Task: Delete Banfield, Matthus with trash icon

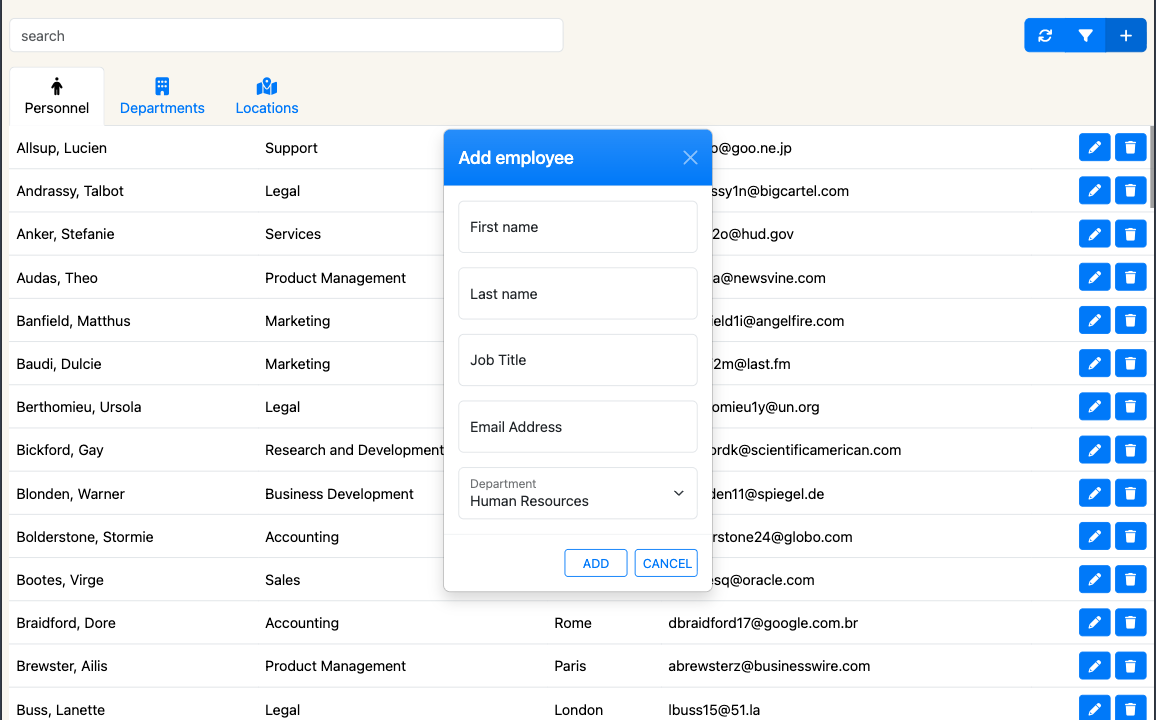Action: [1130, 321]
